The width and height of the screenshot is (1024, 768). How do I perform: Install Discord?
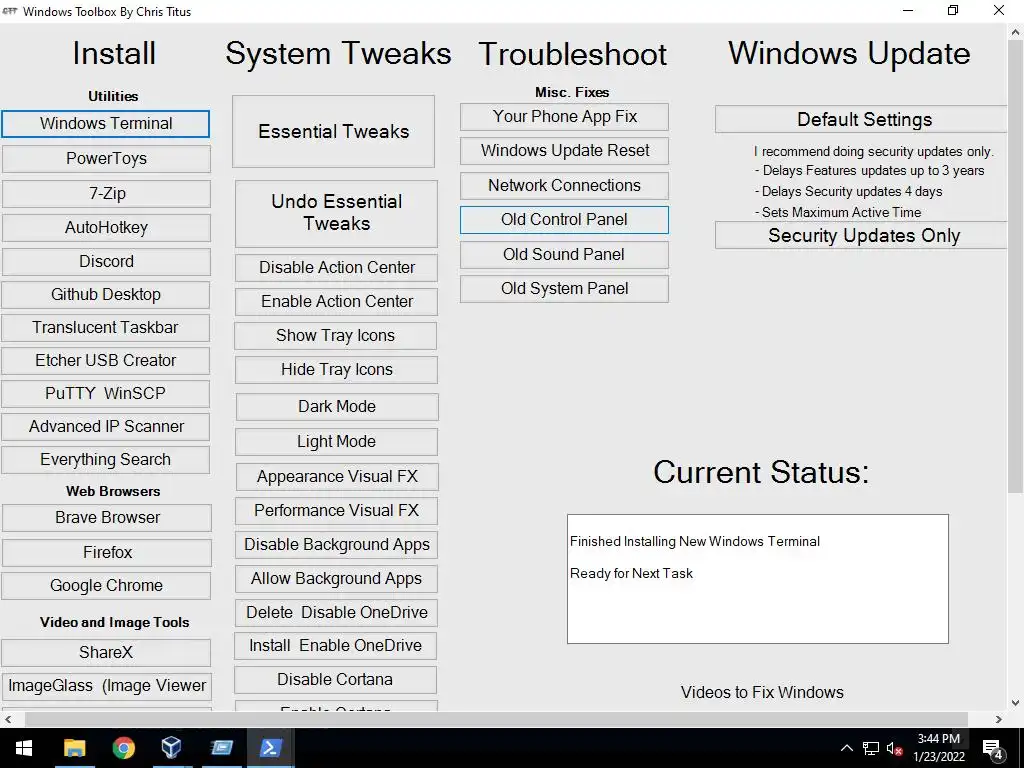pyautogui.click(x=106, y=261)
